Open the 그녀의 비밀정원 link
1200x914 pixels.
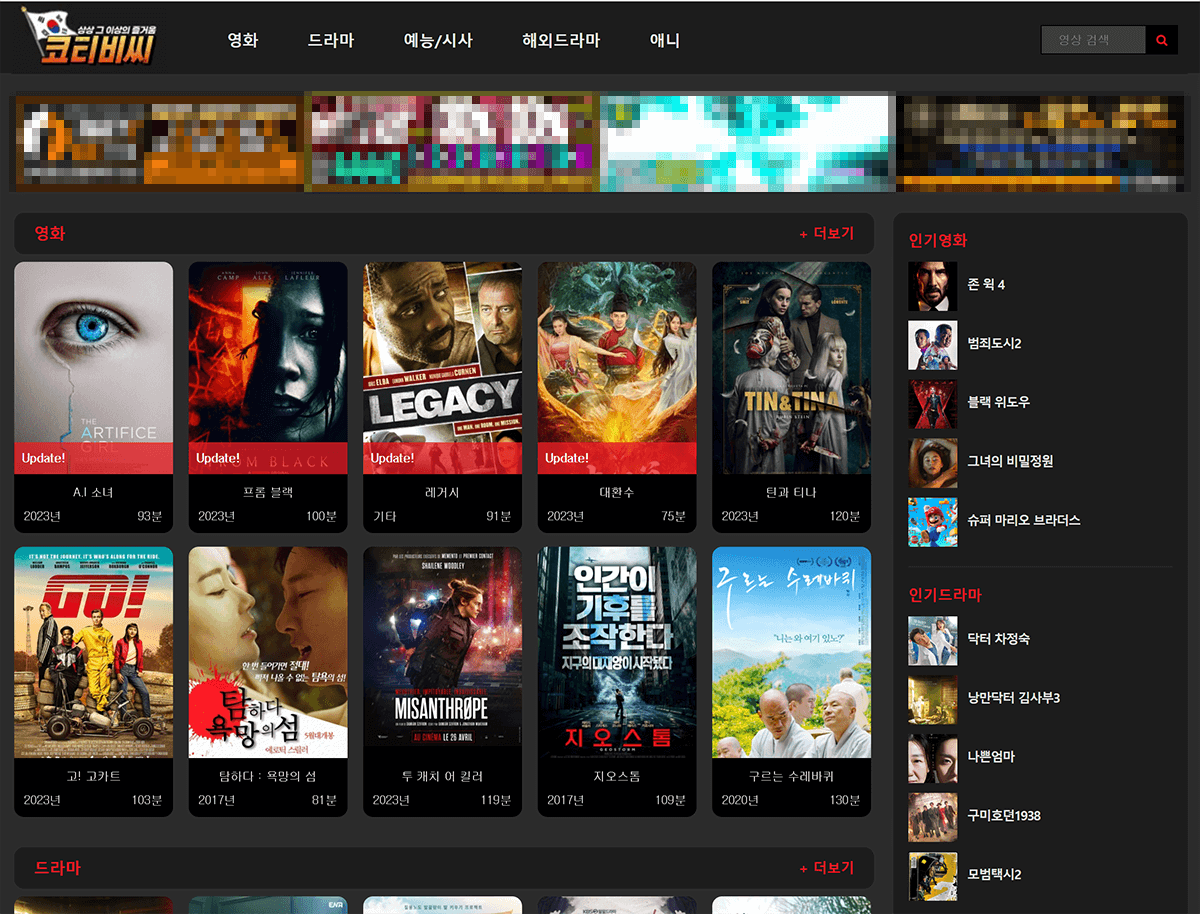1010,461
